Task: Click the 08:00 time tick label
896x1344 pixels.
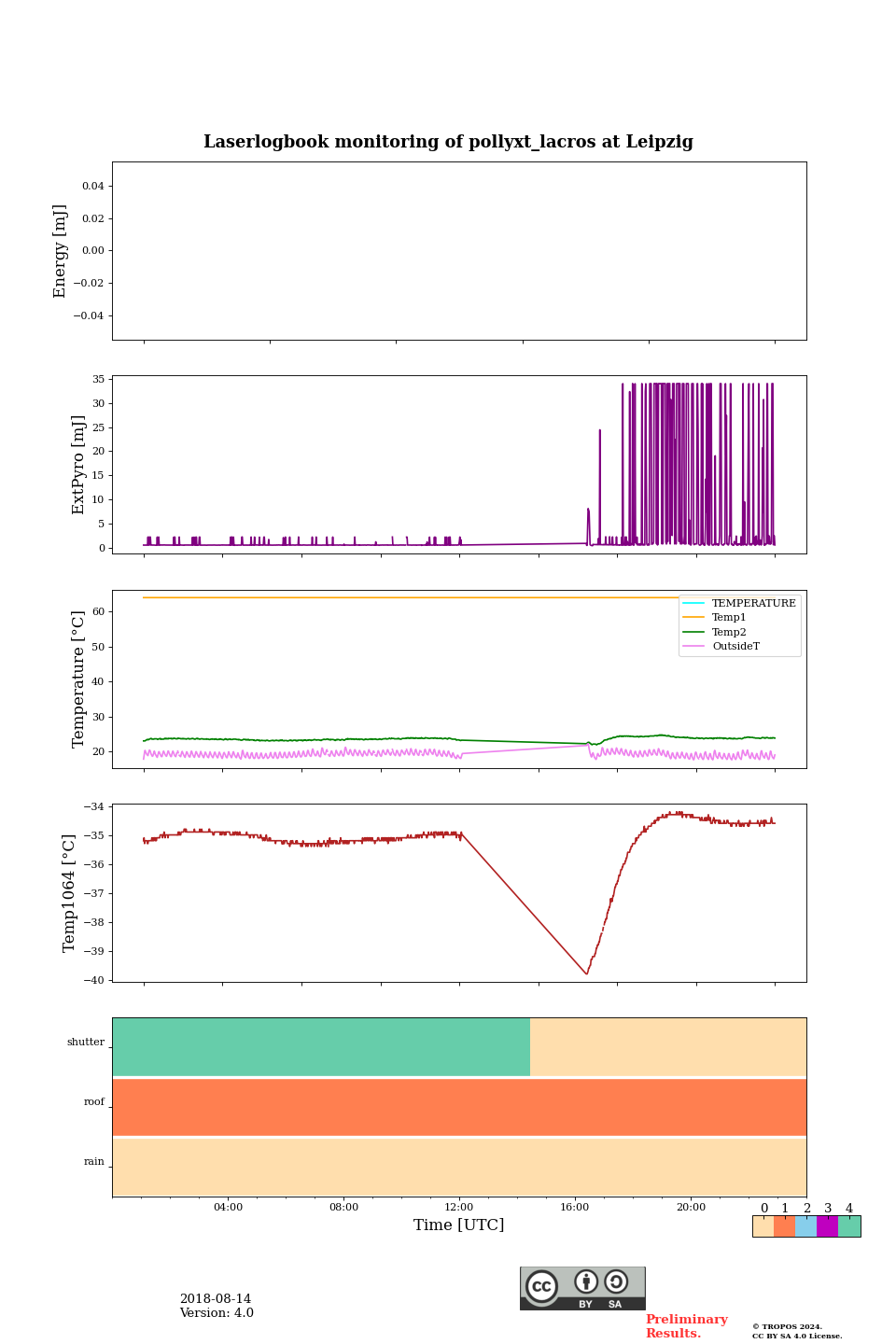Action: [x=343, y=1207]
